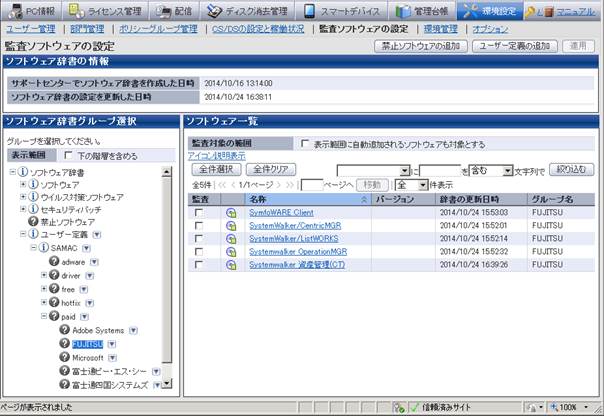This screenshot has height=416, width=604.
Task: Check audit box for SymfoWARE Client
Action: tap(199, 213)
